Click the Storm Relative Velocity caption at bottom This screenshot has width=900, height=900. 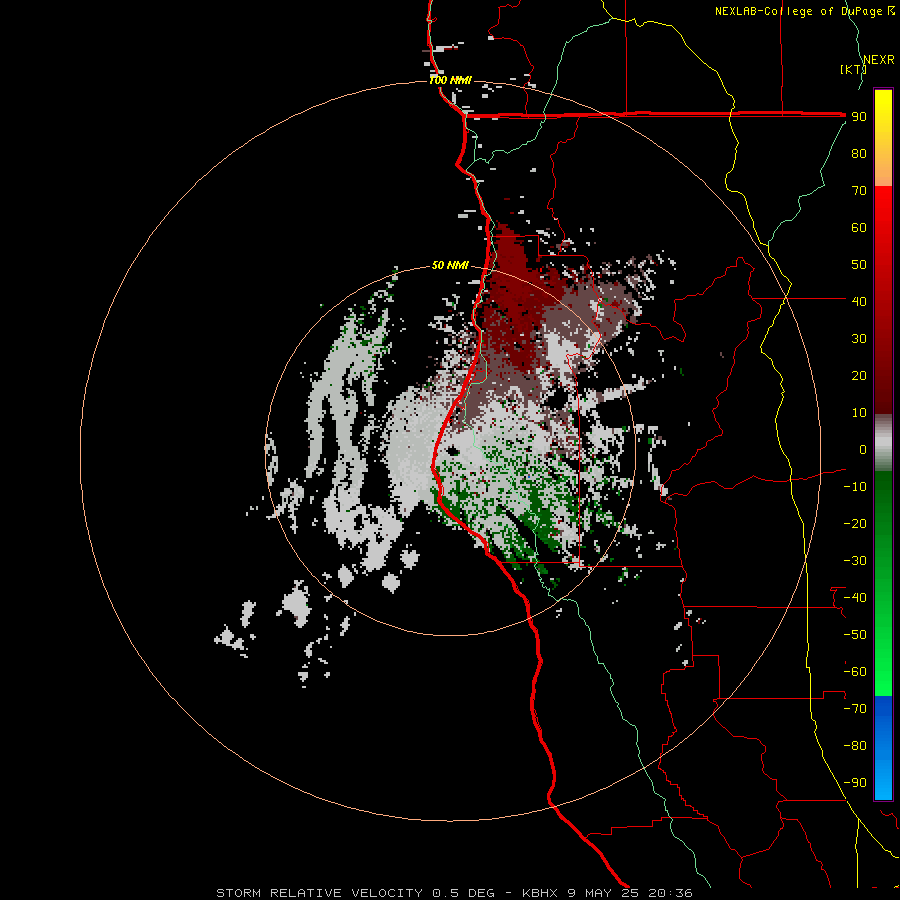(454, 893)
